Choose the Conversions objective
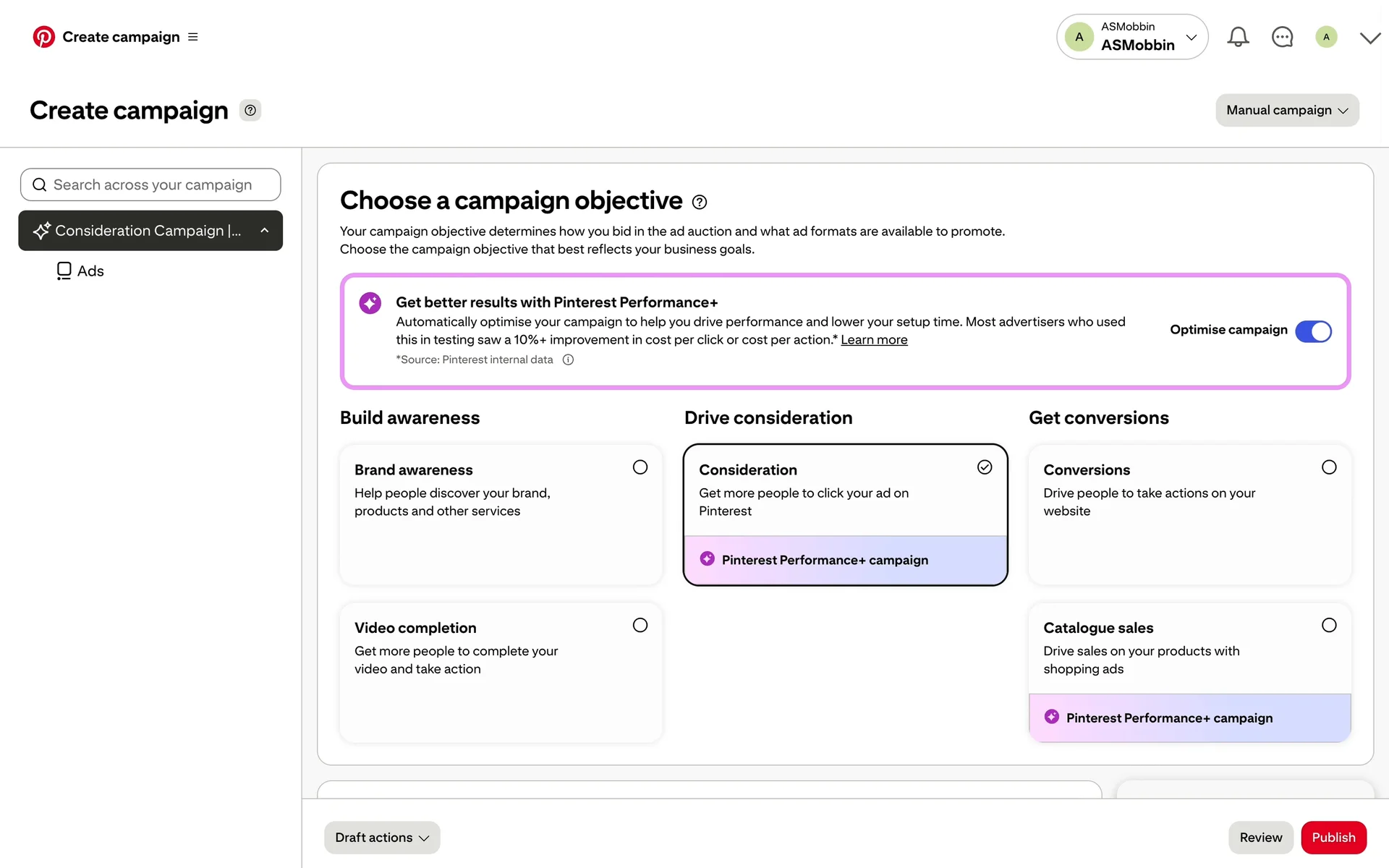This screenshot has height=868, width=1389. pyautogui.click(x=1329, y=467)
